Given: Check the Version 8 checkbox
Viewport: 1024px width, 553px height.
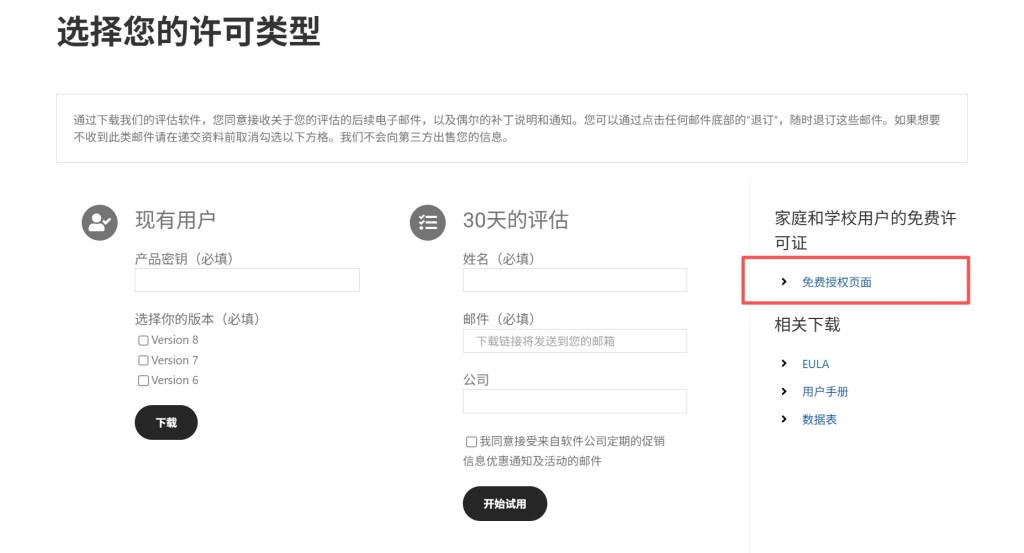Looking at the screenshot, I should 143,341.
